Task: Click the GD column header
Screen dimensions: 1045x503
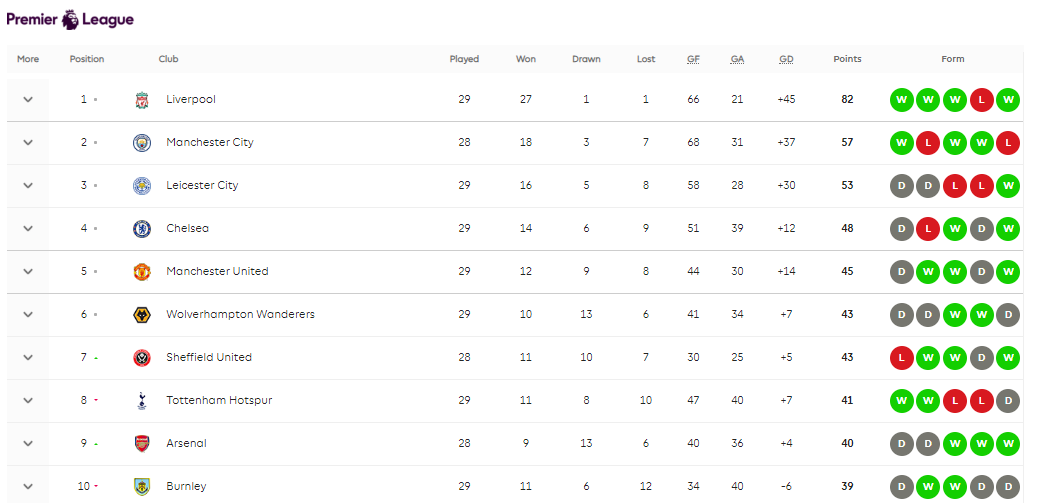Action: click(x=786, y=59)
